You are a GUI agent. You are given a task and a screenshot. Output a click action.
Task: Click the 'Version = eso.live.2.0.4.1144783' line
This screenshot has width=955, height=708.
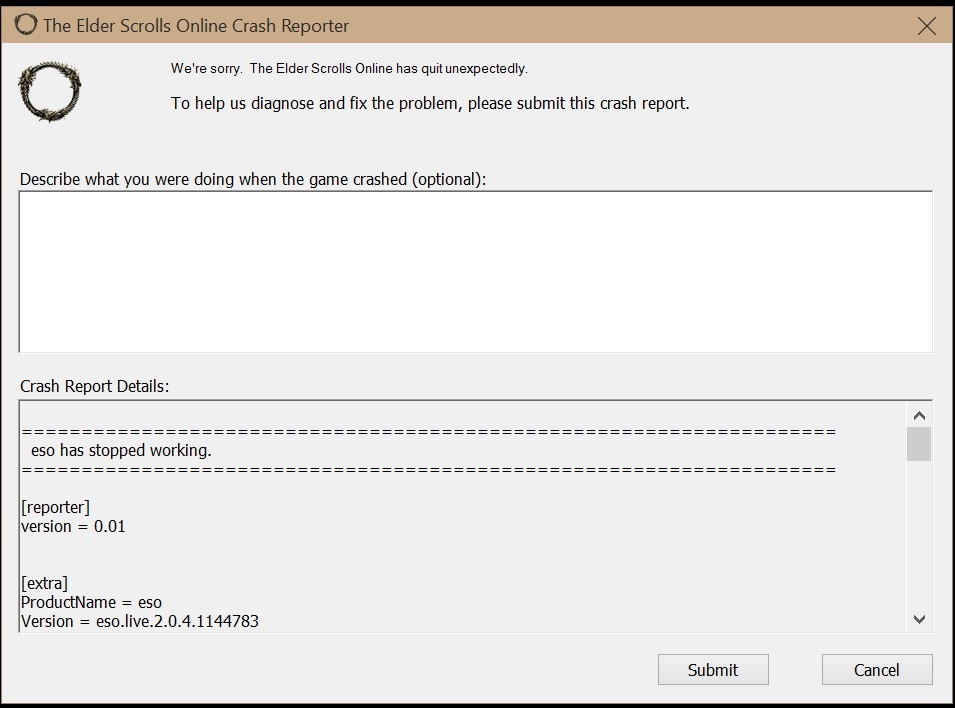[140, 621]
